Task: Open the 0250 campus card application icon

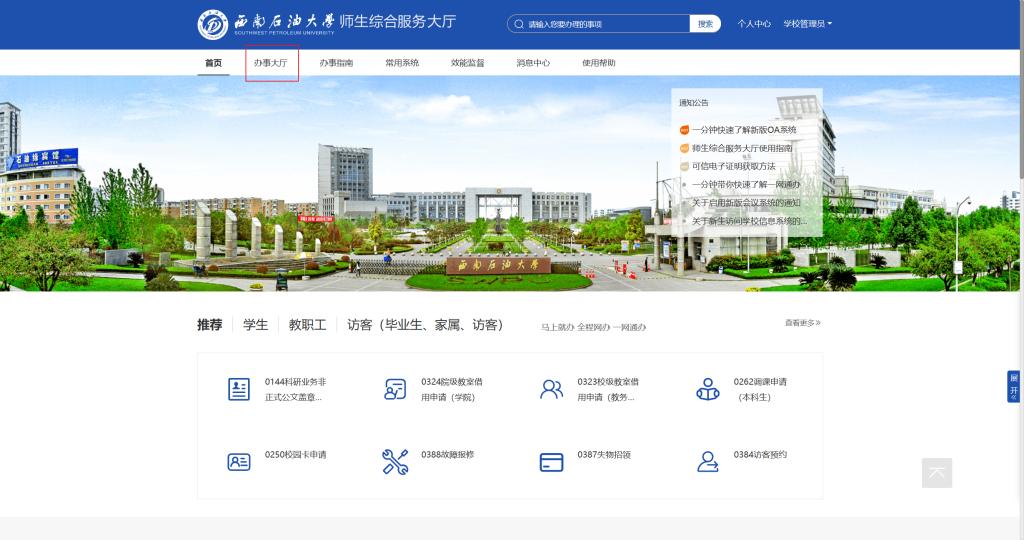Action: coord(239,461)
